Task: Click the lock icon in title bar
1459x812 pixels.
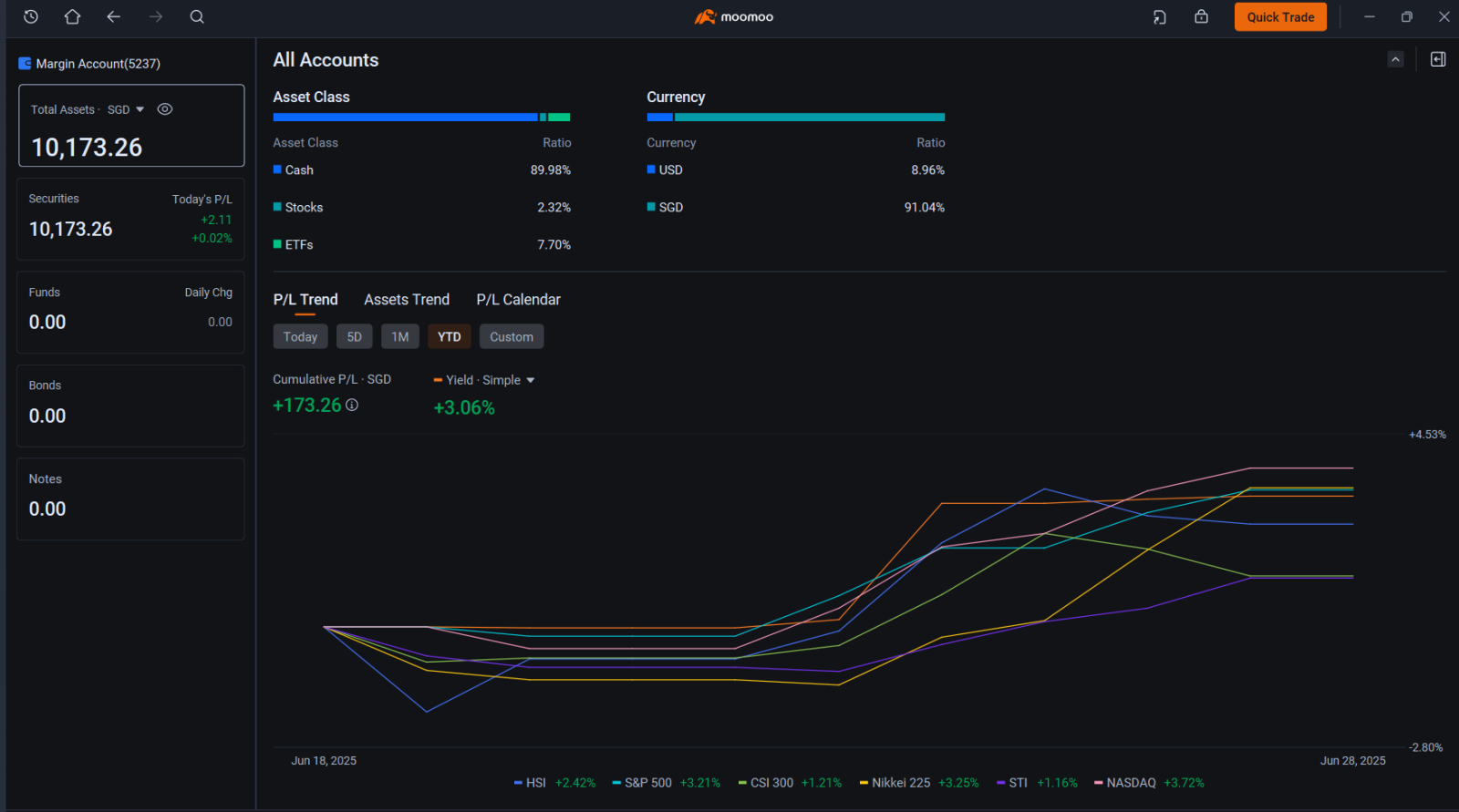Action: [1202, 16]
